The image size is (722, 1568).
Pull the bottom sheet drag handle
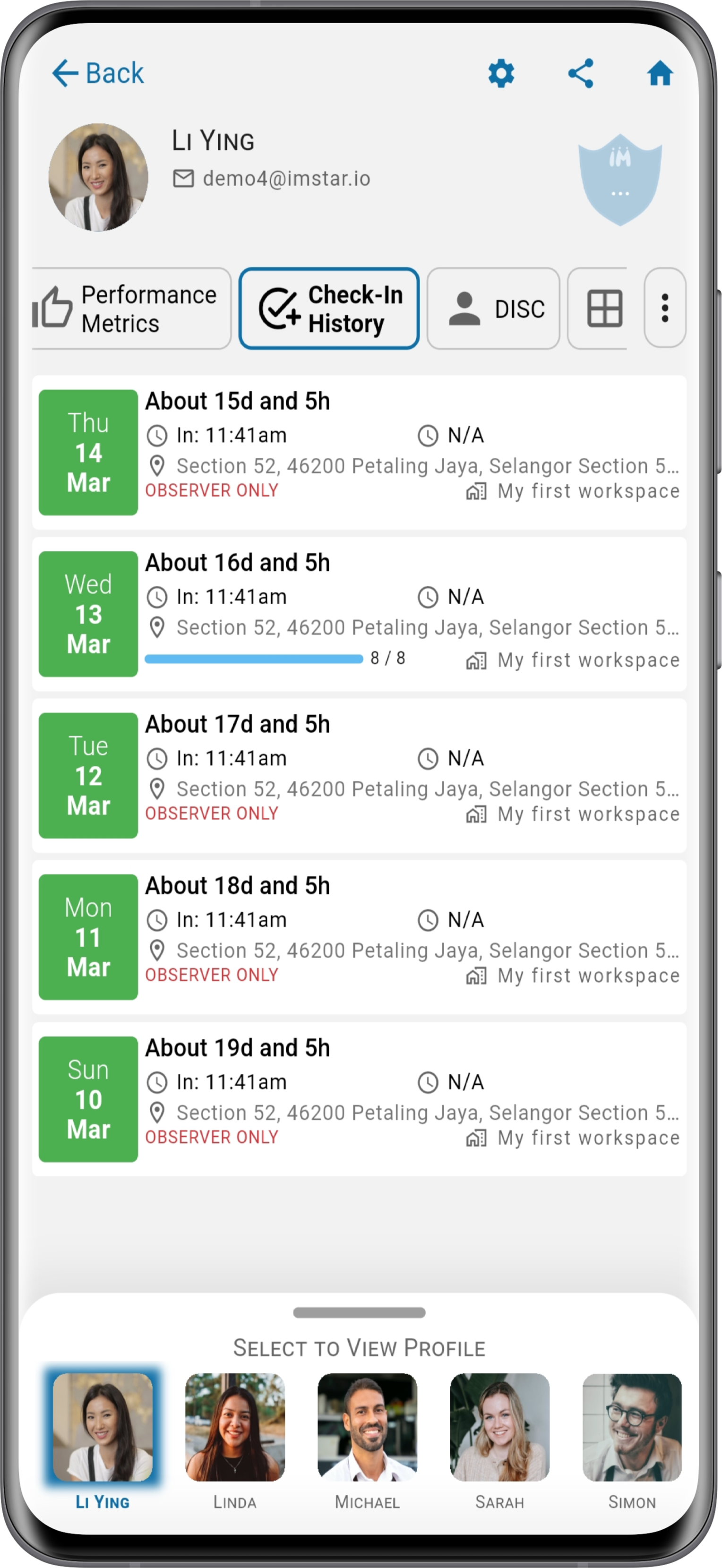click(x=359, y=1312)
